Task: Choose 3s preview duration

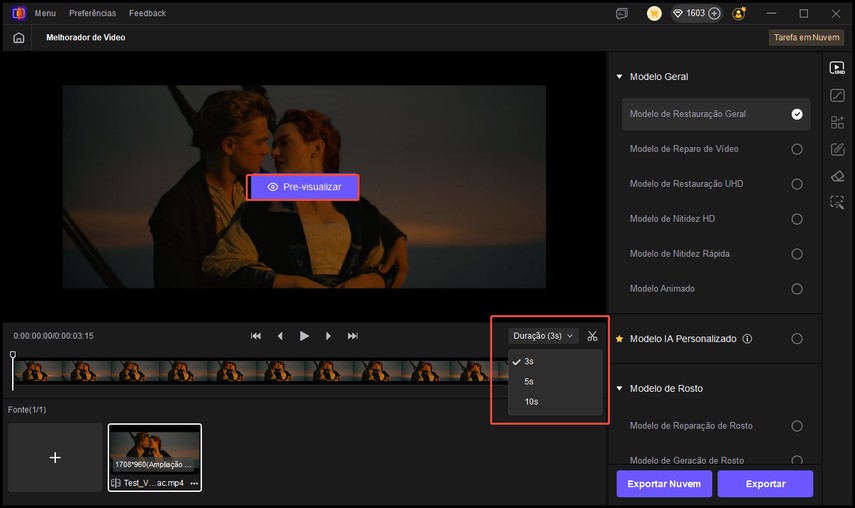Action: [555, 361]
